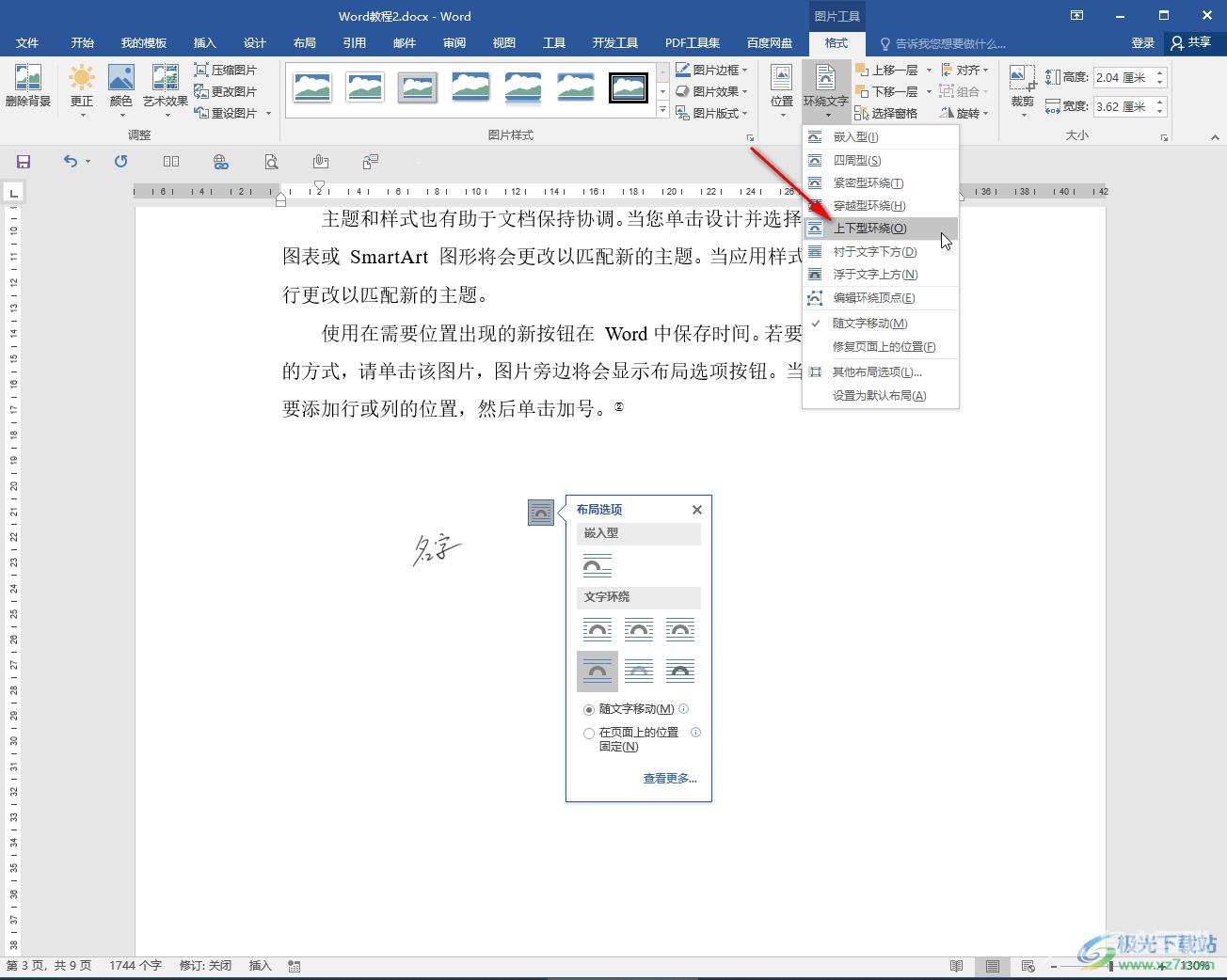The width and height of the screenshot is (1227, 980).
Task: Click the height (高度) input field
Action: 1123,78
